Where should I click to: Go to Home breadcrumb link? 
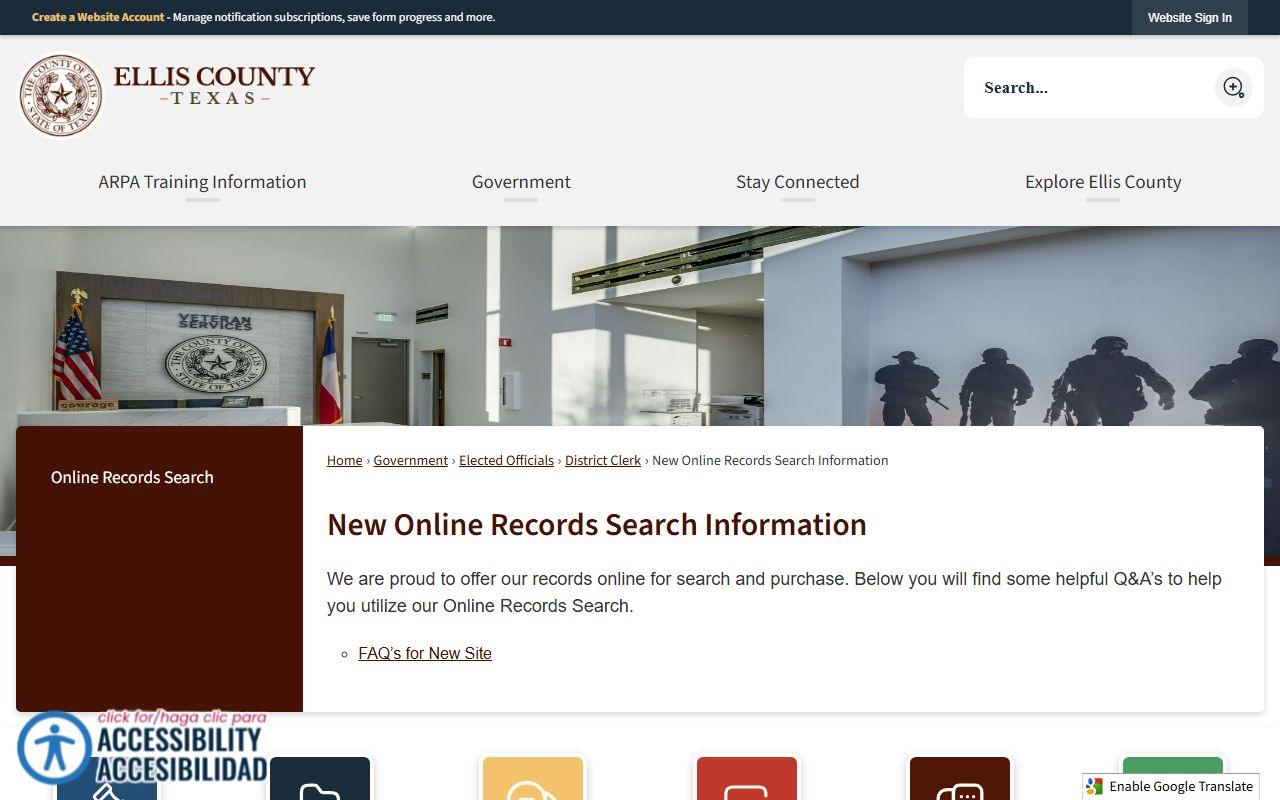344,460
